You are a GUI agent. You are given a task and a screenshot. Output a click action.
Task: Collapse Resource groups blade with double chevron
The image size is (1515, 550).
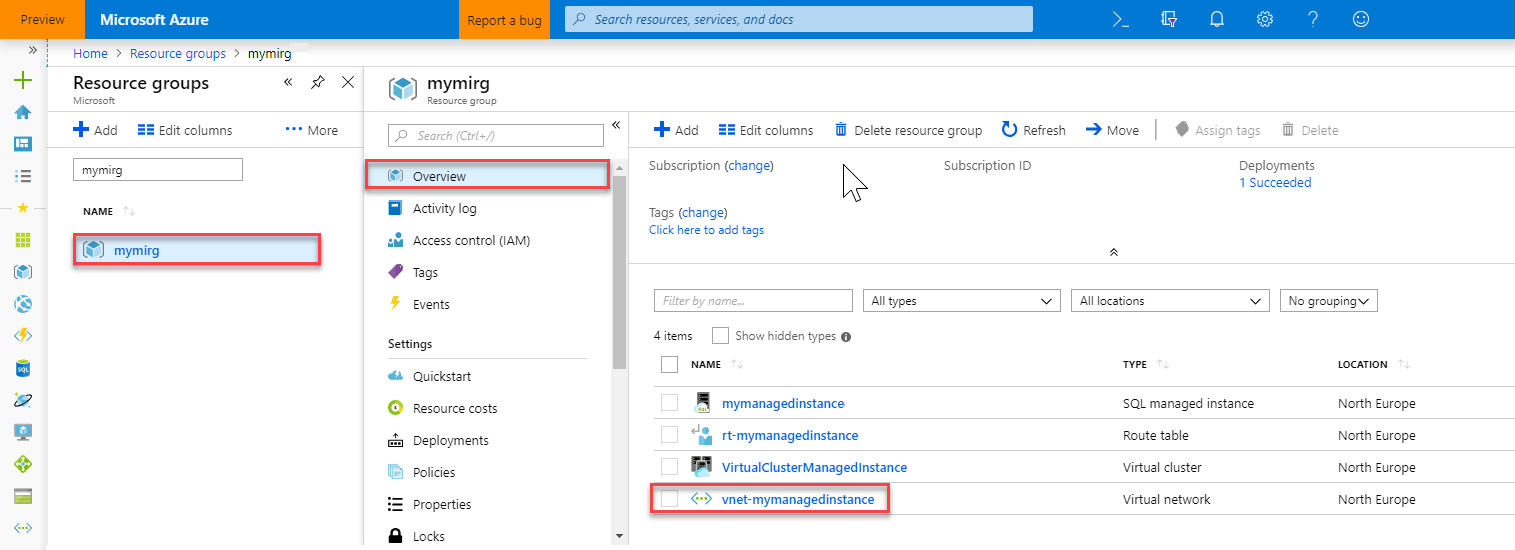click(288, 82)
